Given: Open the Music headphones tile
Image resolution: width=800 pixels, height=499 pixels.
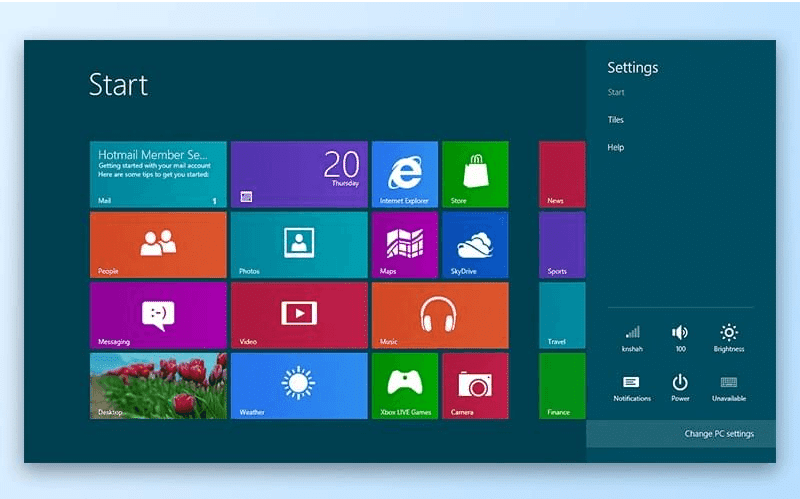Looking at the screenshot, I should point(440,315).
